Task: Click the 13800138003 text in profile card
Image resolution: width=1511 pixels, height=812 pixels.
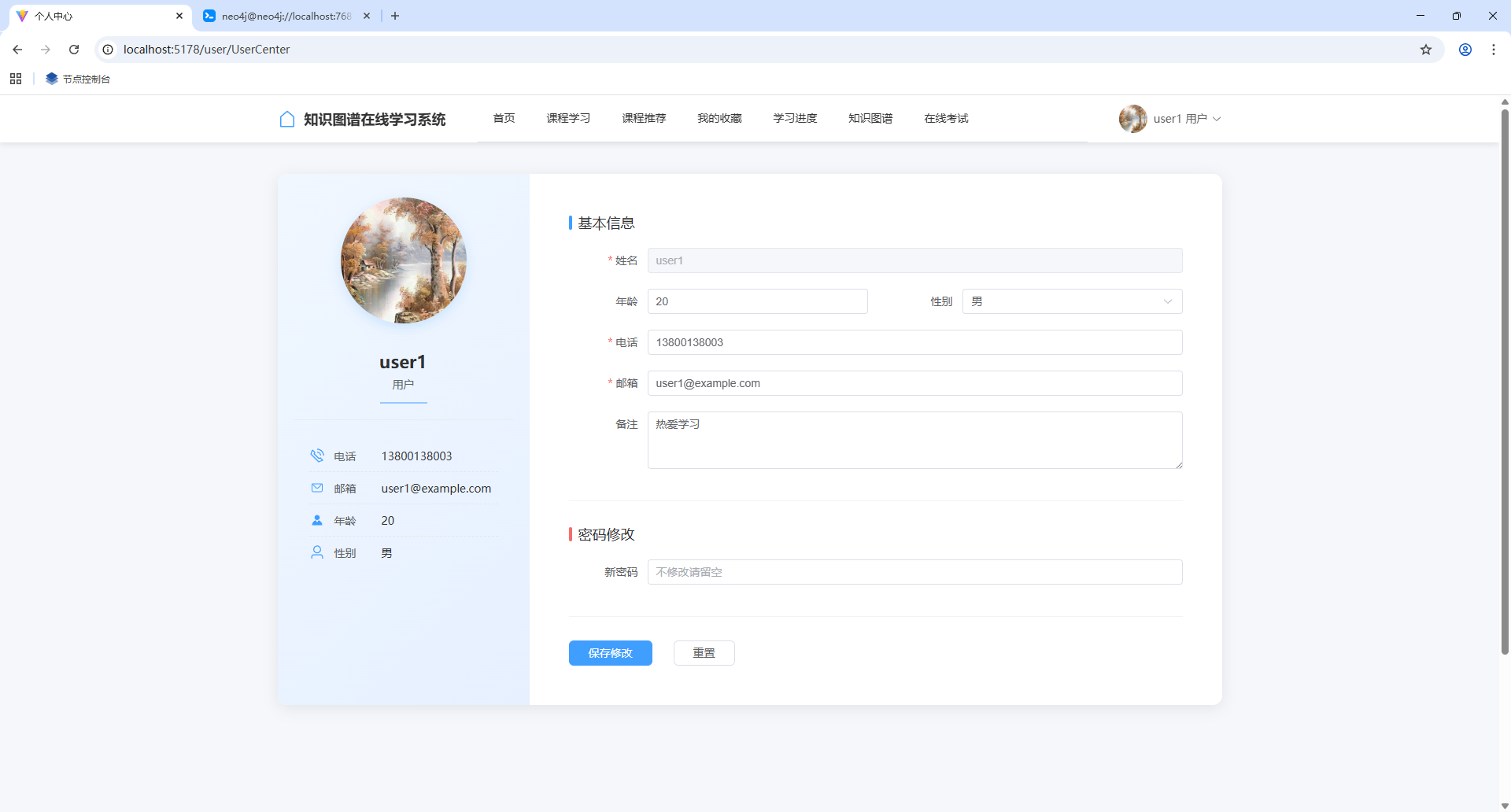Action: (x=416, y=456)
